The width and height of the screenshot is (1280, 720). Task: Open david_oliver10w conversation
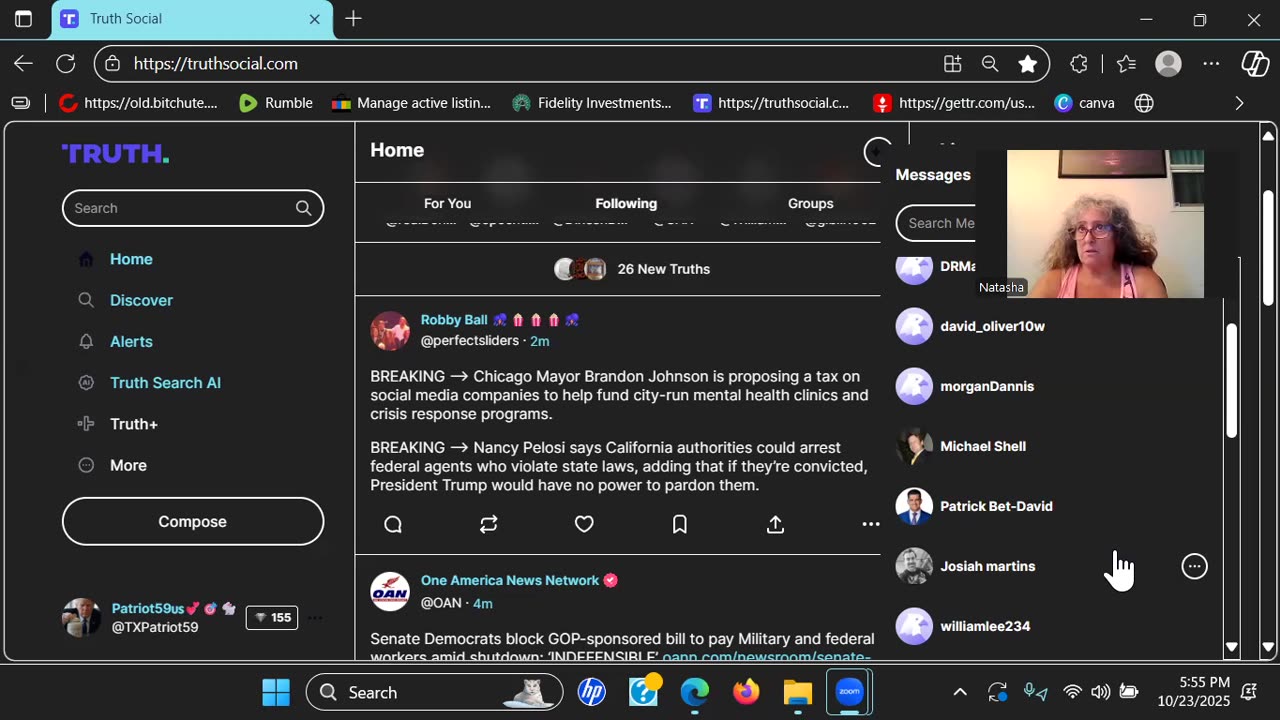[x=992, y=326]
